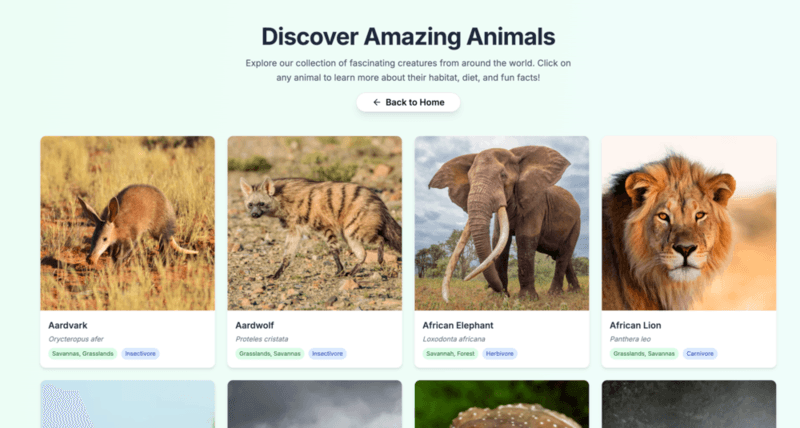Click the African Lion photo

pyautogui.click(x=689, y=223)
